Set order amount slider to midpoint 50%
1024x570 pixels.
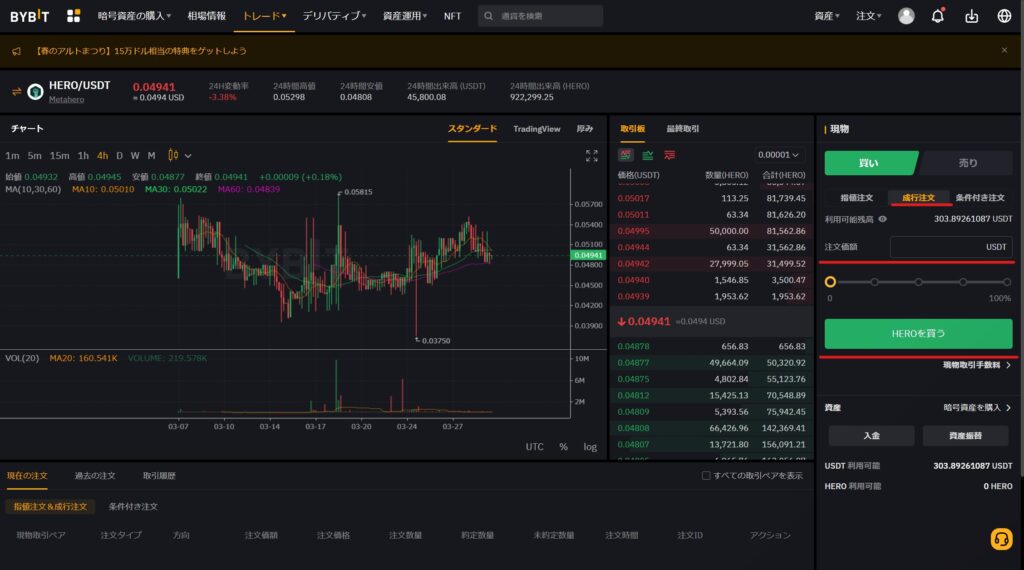tap(919, 282)
